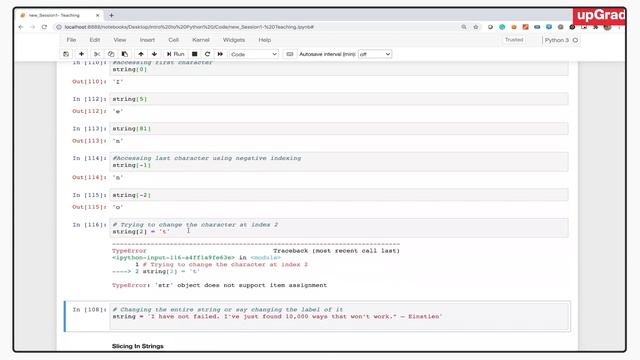Click the Out[115] output 'o'
This screenshot has width=640, height=360.
click(118, 207)
